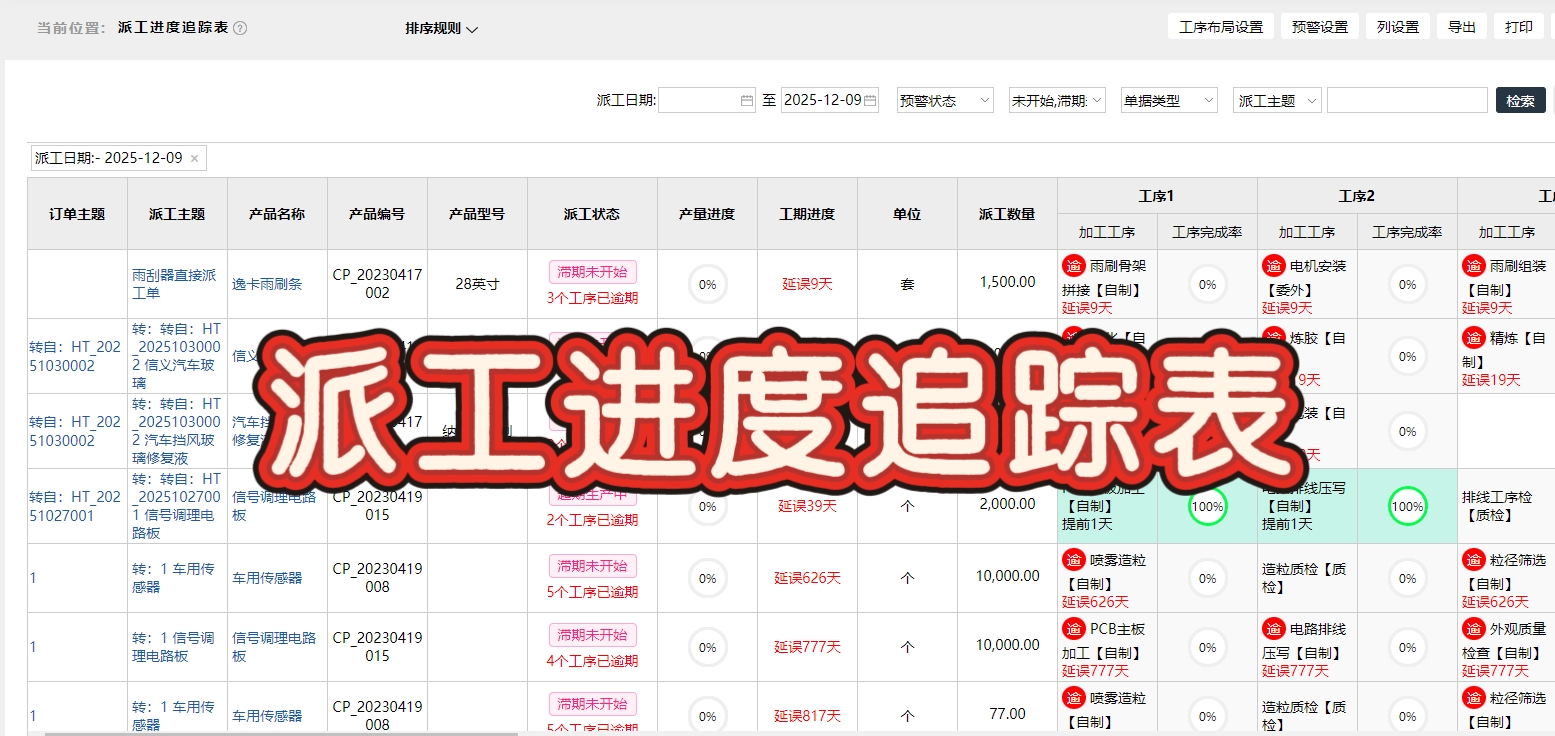Open the 派工主题 search-field dropdown

1277,100
